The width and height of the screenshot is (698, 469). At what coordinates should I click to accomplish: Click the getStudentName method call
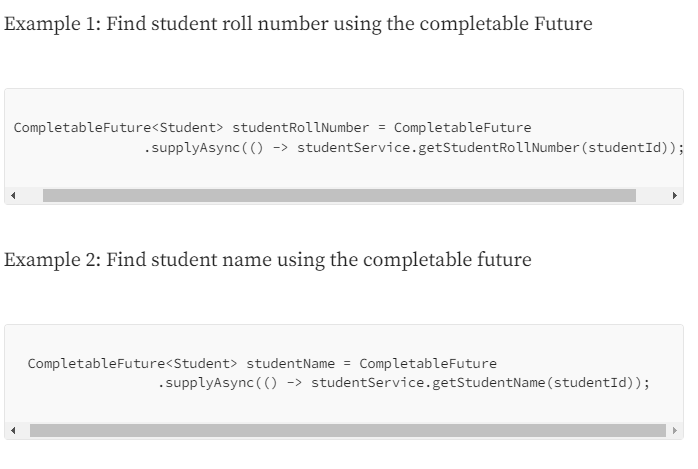point(489,383)
